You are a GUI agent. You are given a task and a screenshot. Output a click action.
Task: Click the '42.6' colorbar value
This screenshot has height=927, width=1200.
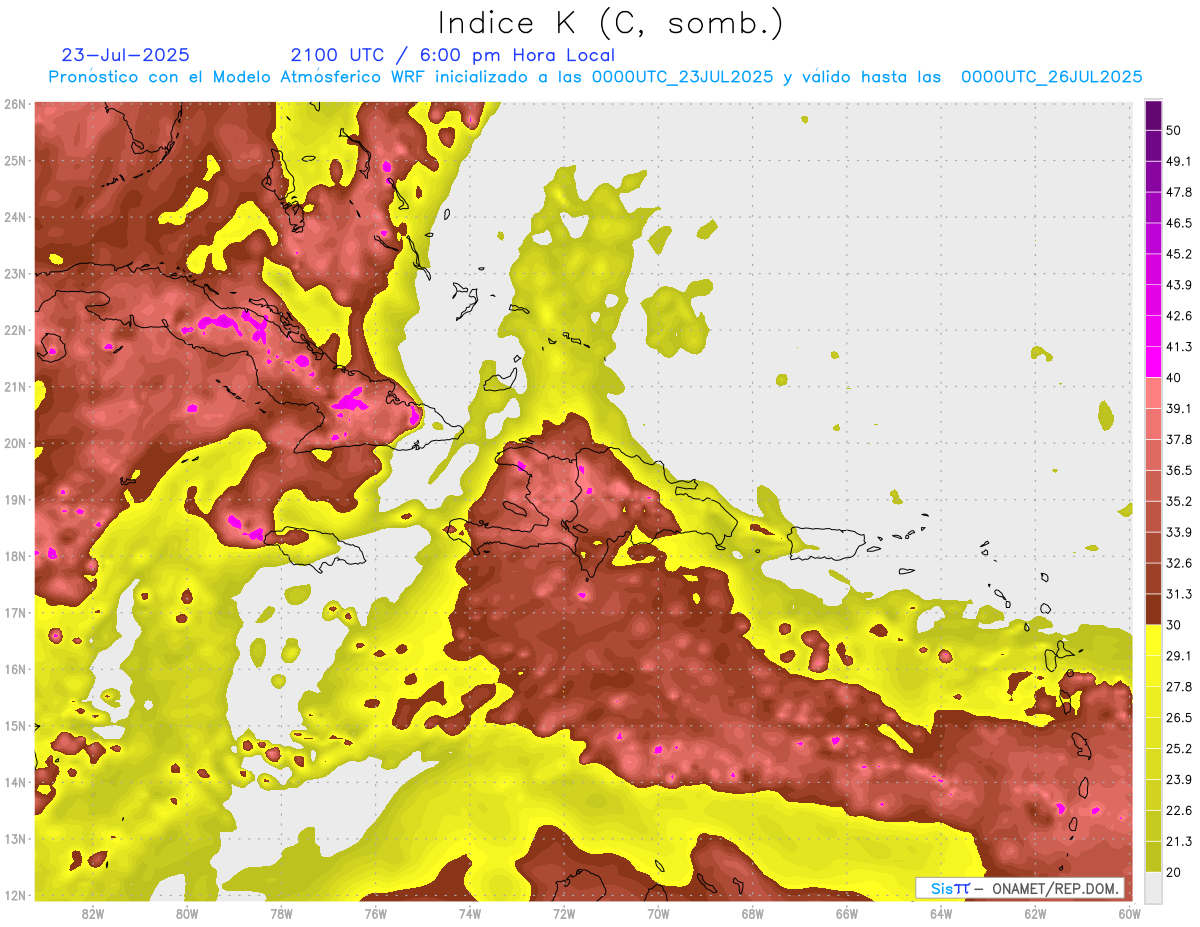(1178, 316)
